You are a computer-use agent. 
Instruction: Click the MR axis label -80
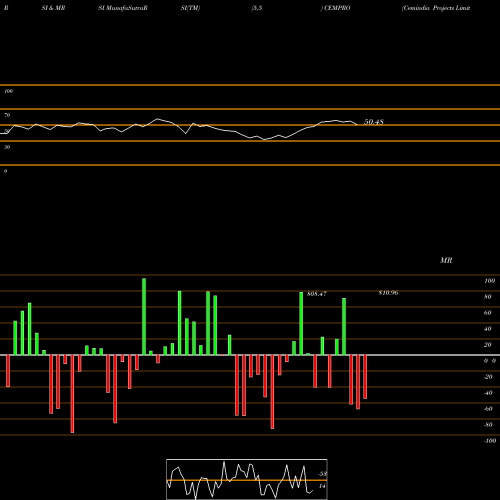tap(488, 425)
